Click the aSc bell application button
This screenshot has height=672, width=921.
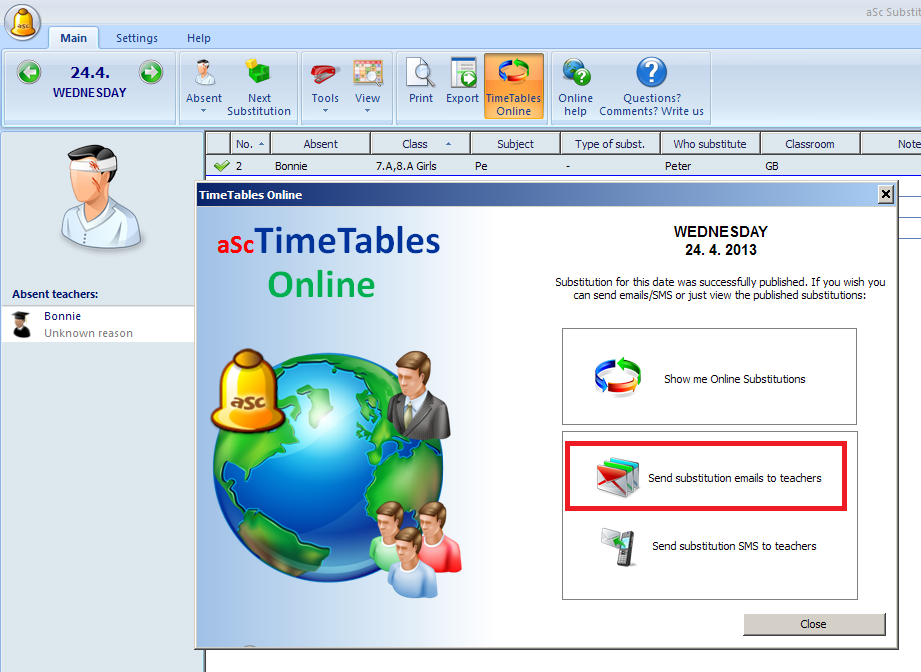coord(22,22)
